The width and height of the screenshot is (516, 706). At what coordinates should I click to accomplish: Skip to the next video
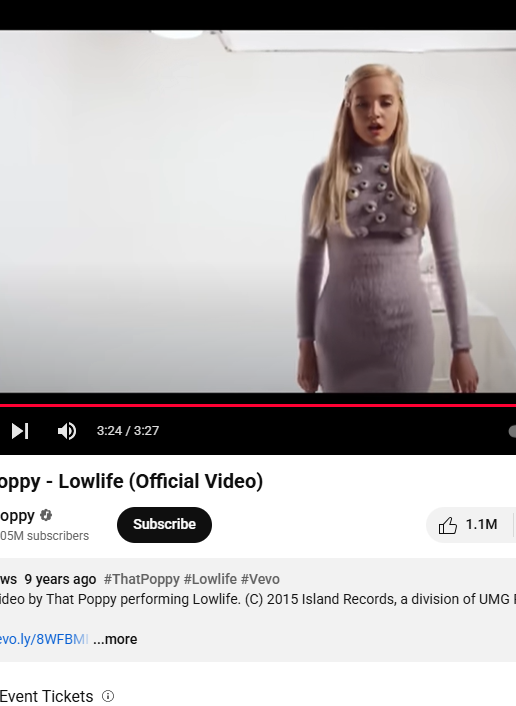click(x=20, y=431)
